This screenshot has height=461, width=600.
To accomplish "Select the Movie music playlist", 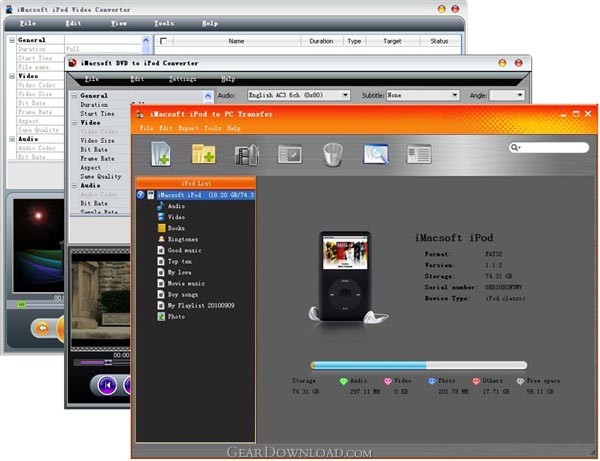I will tap(181, 283).
